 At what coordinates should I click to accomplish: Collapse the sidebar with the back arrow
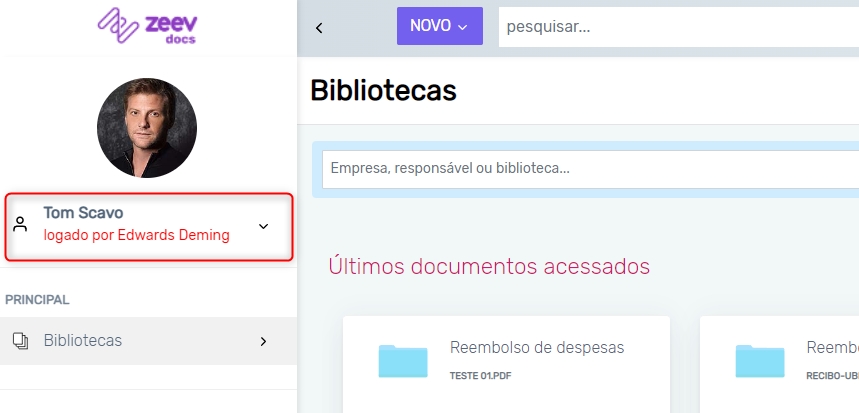click(319, 27)
